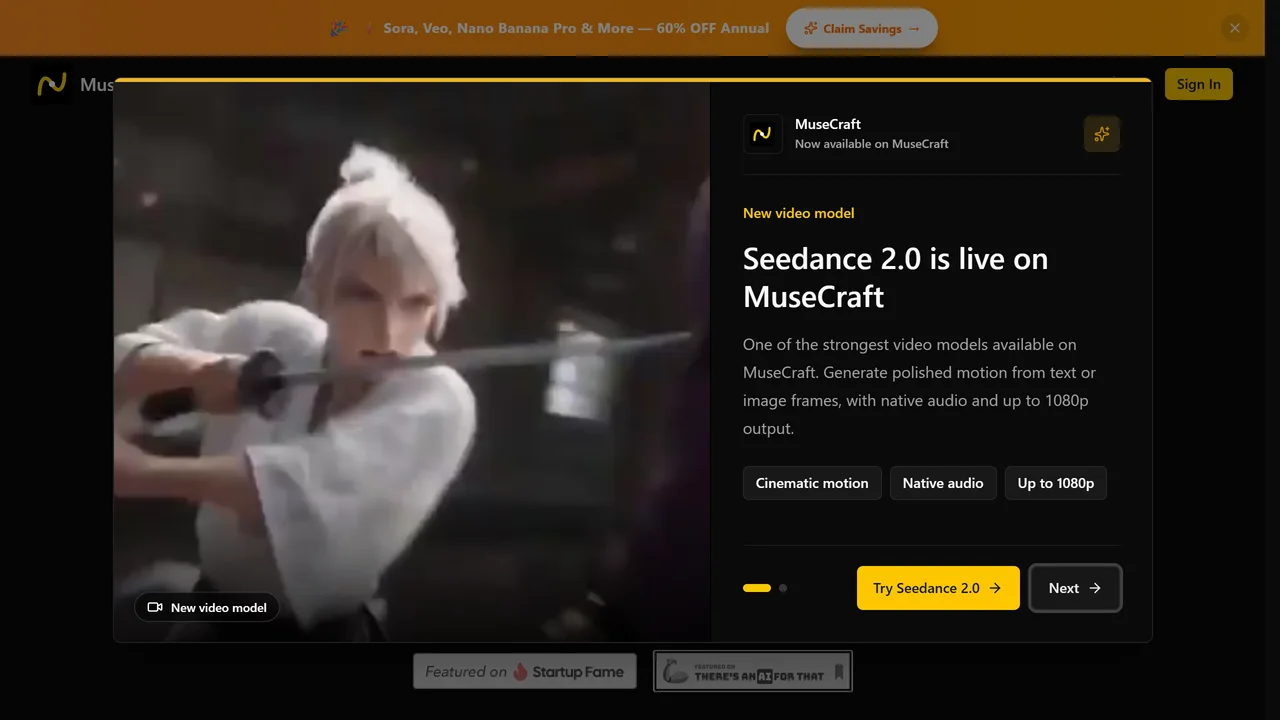Select the Native audio chip
Viewport: 1280px width, 720px height.
[943, 483]
